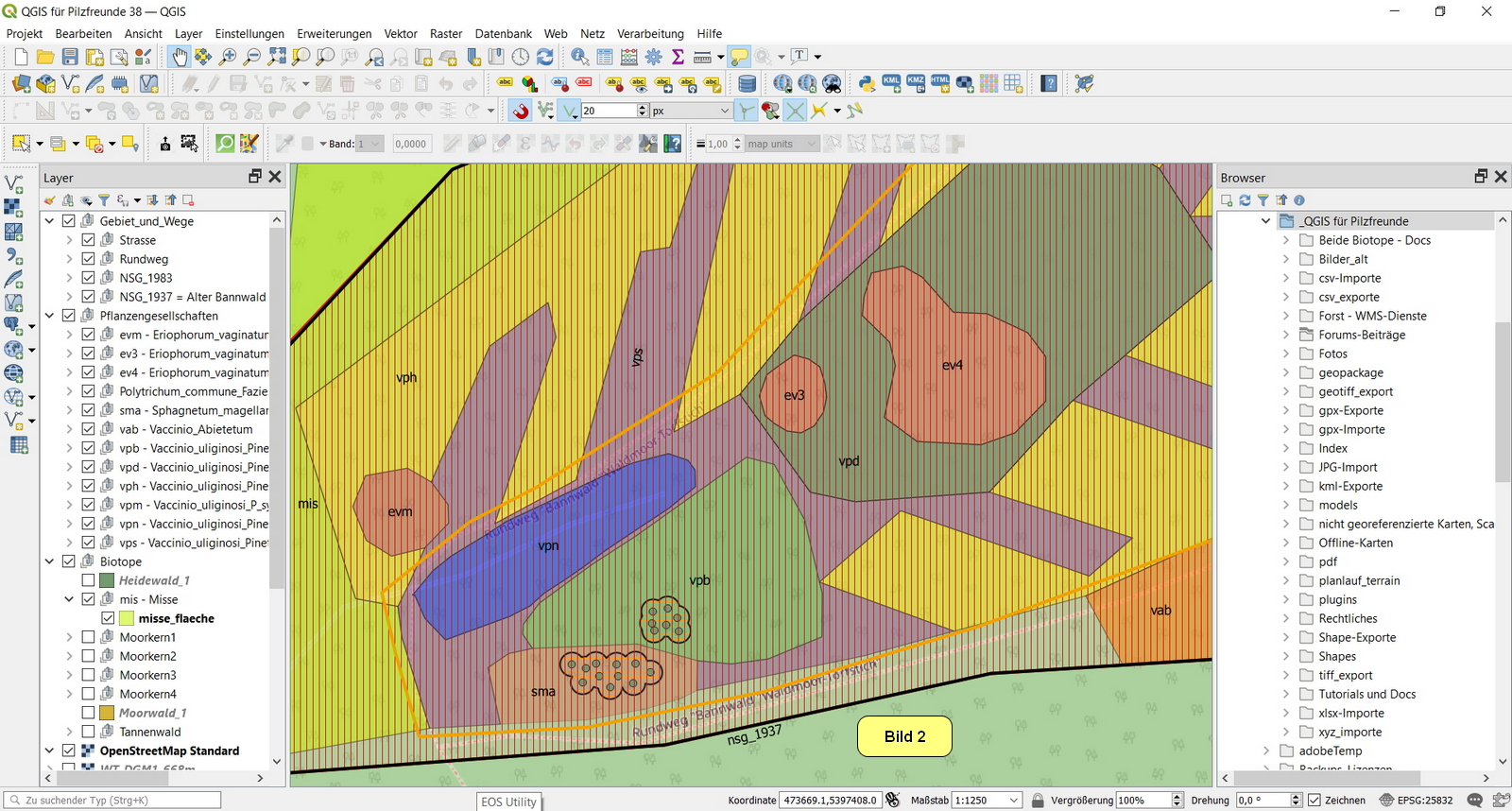Click the Refresh map icon
Screen dimensions: 1512x811
(545, 57)
